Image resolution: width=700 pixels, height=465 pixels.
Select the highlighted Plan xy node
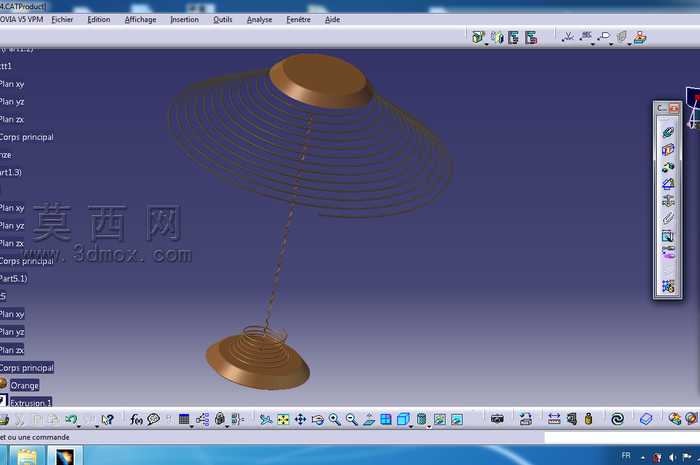pos(12,314)
